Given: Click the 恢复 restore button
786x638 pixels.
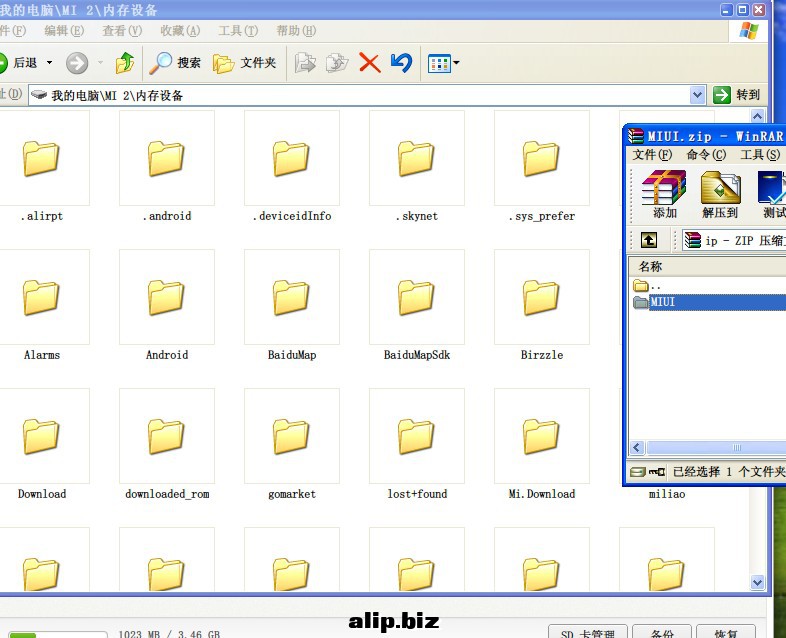Looking at the screenshot, I should 726,631.
